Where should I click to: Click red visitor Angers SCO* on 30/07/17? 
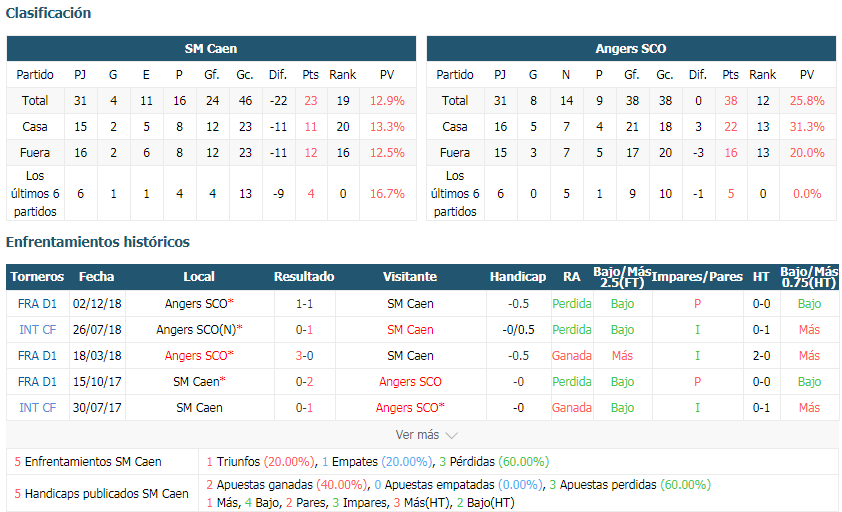[x=410, y=407]
